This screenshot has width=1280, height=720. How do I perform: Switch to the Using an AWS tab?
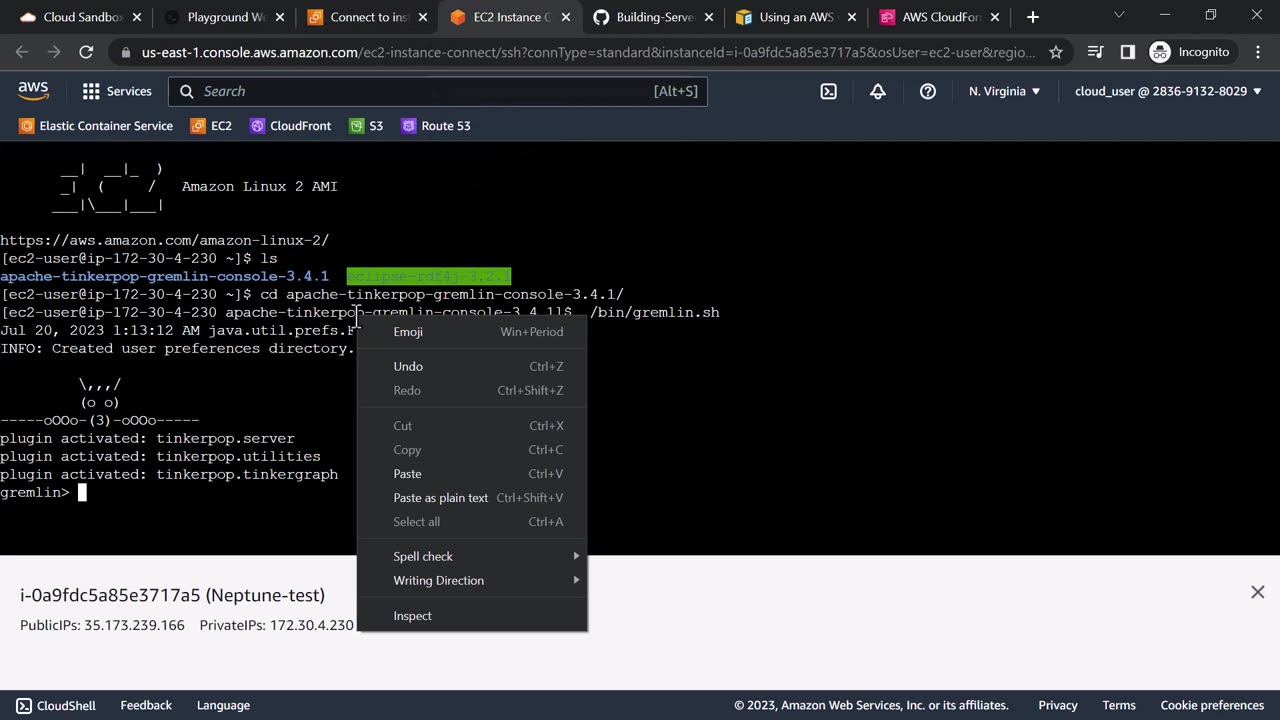(x=798, y=17)
